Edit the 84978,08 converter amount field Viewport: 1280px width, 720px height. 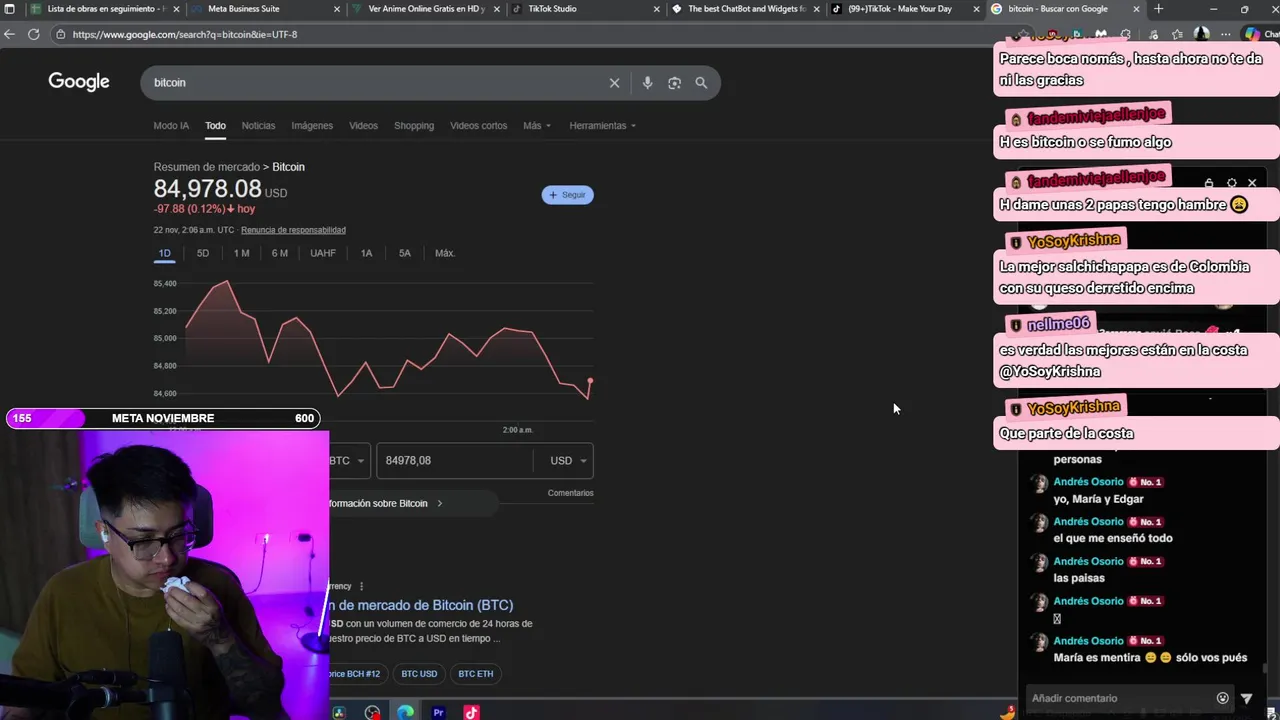tap(455, 460)
